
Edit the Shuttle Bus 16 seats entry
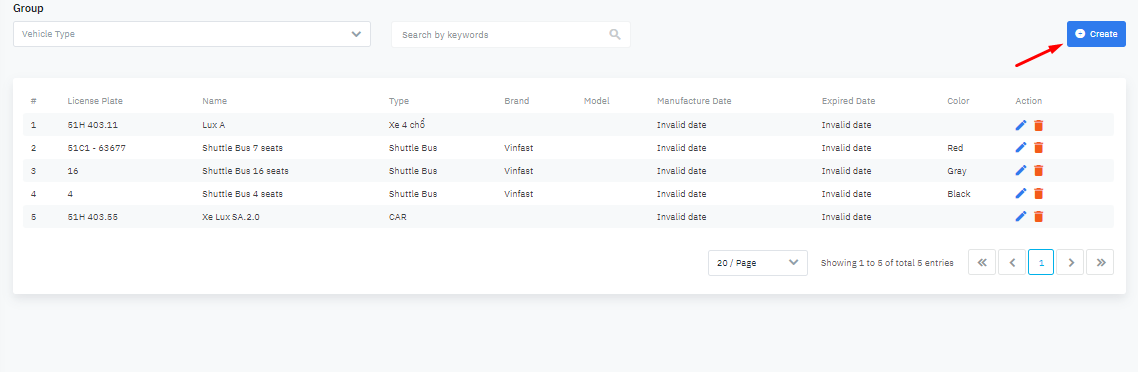point(1020,170)
